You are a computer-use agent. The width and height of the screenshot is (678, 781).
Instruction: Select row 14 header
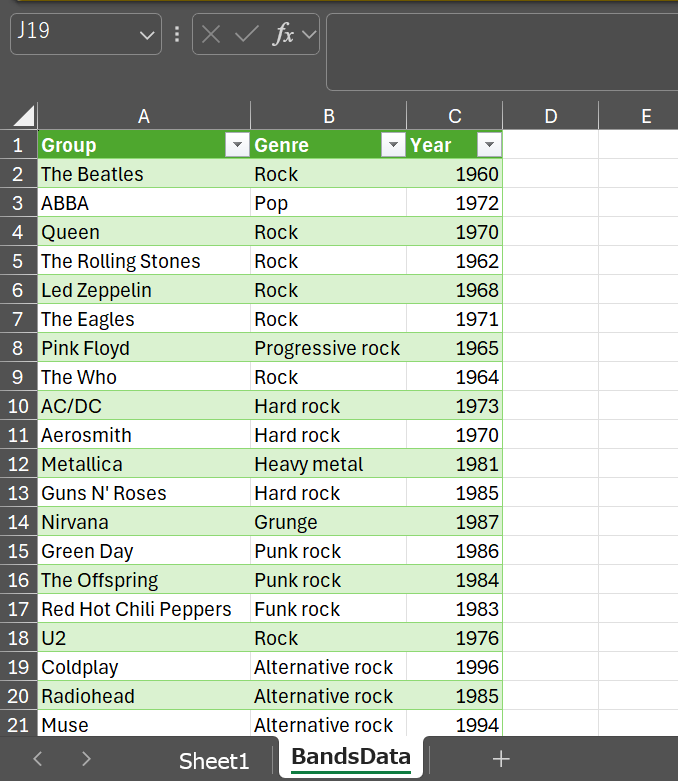tap(18, 522)
